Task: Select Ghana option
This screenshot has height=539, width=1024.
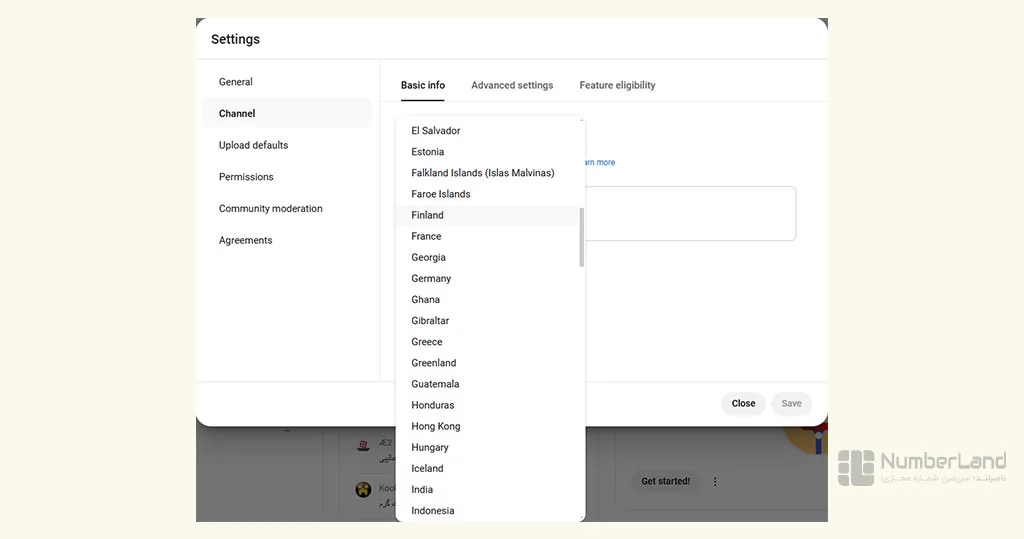Action: click(487, 299)
